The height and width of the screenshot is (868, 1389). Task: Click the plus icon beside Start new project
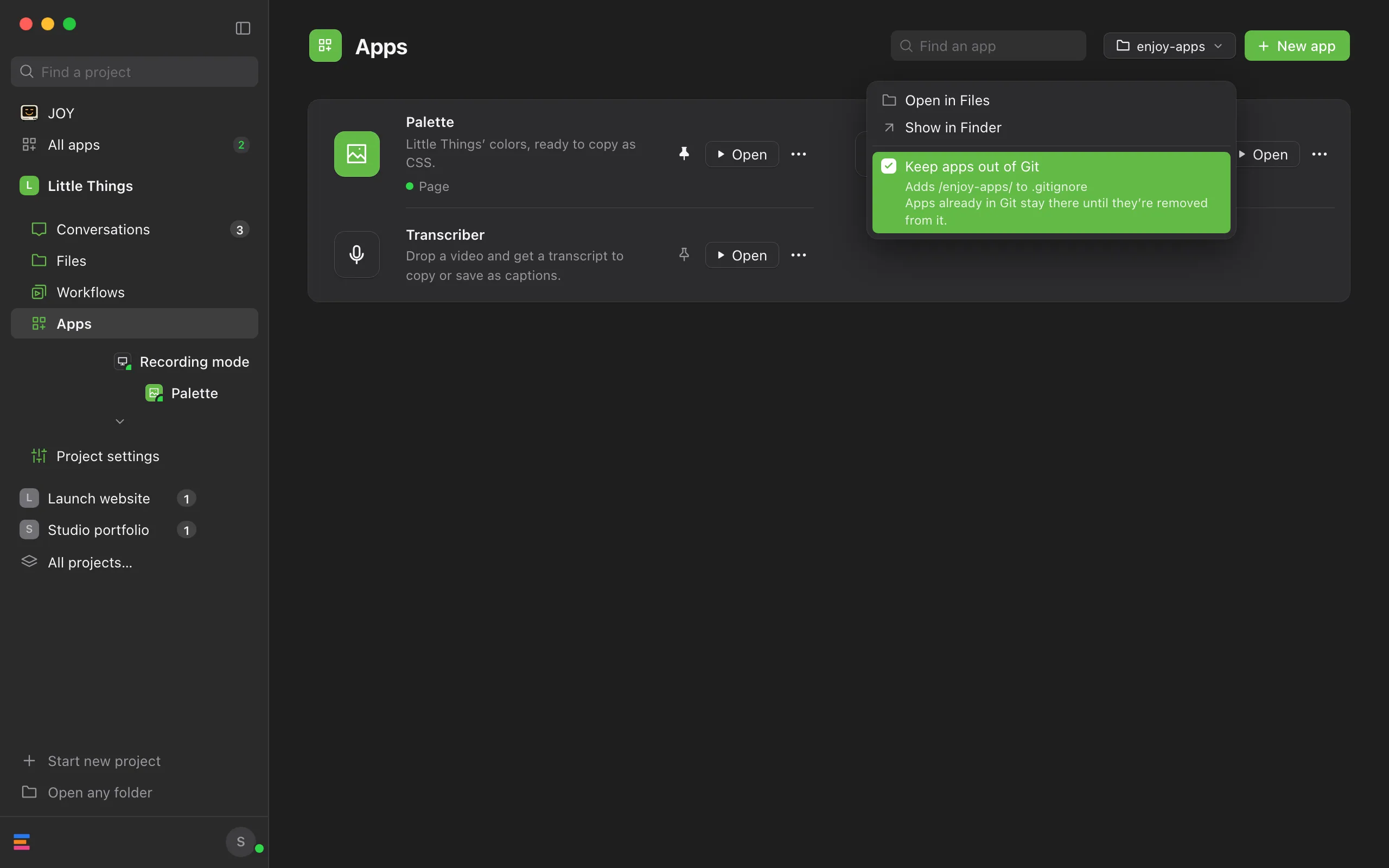pyautogui.click(x=29, y=761)
